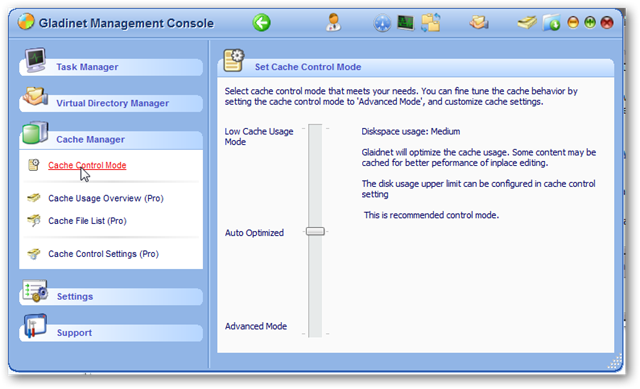Image resolution: width=640 pixels, height=389 pixels.
Task: Click the 'Gladinet Management Console' title
Action: (x=126, y=23)
